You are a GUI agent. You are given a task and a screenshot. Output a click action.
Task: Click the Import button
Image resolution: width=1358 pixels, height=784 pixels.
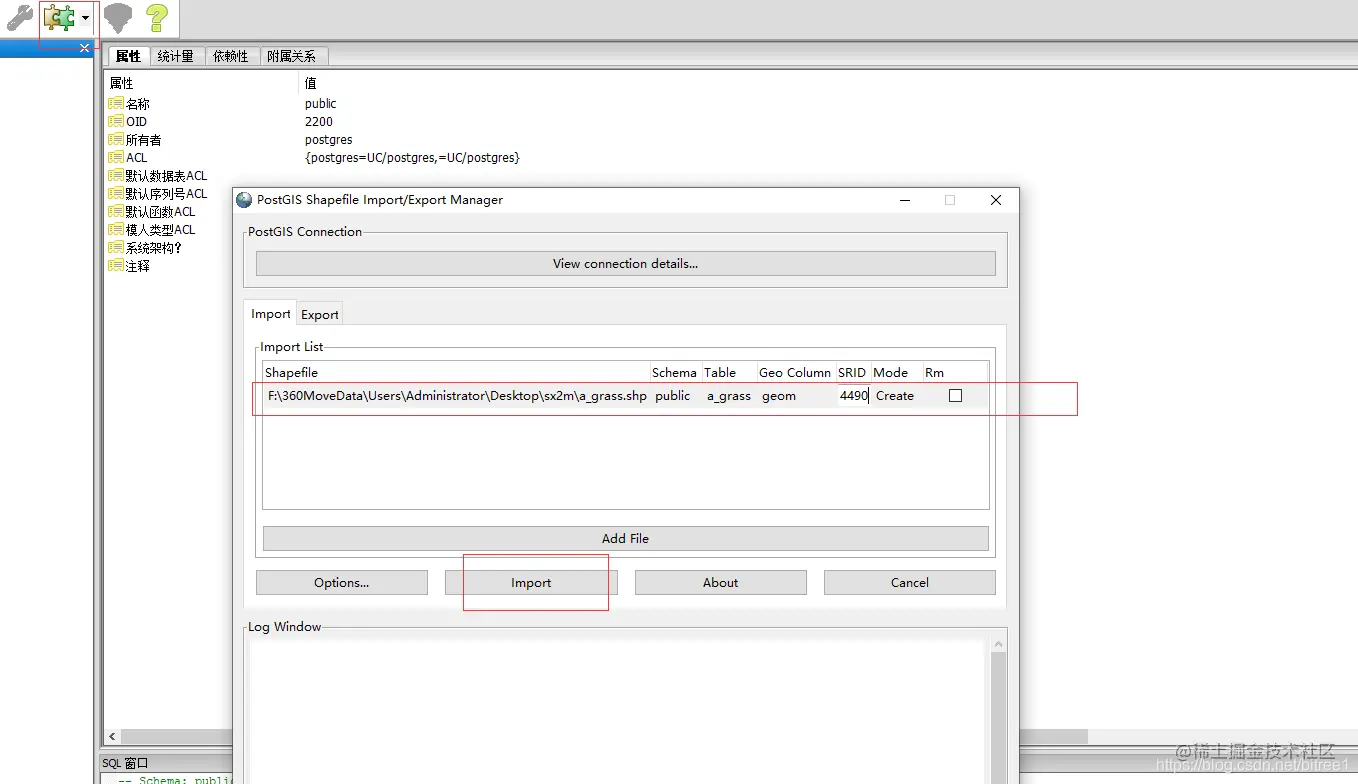coord(531,582)
